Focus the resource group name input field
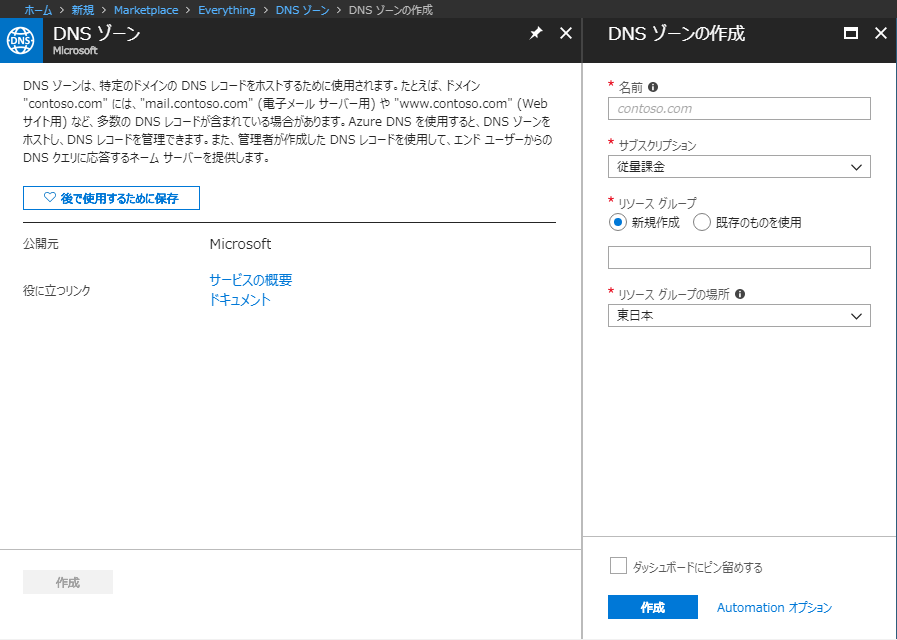 tap(739, 257)
